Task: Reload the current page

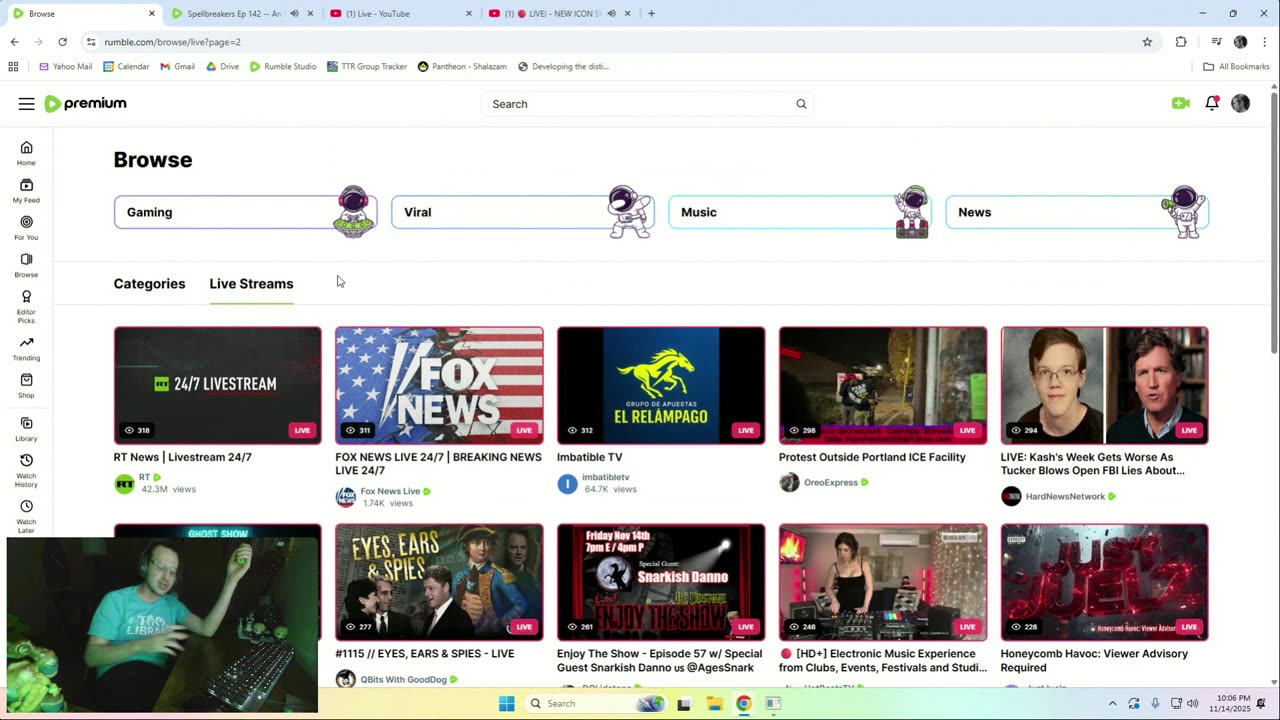Action: click(x=62, y=42)
